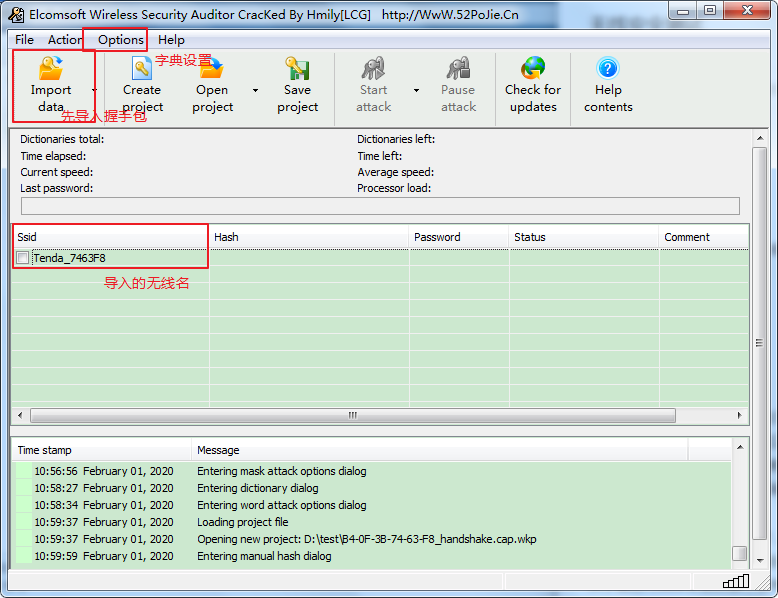Click the Comment column header

(704, 237)
